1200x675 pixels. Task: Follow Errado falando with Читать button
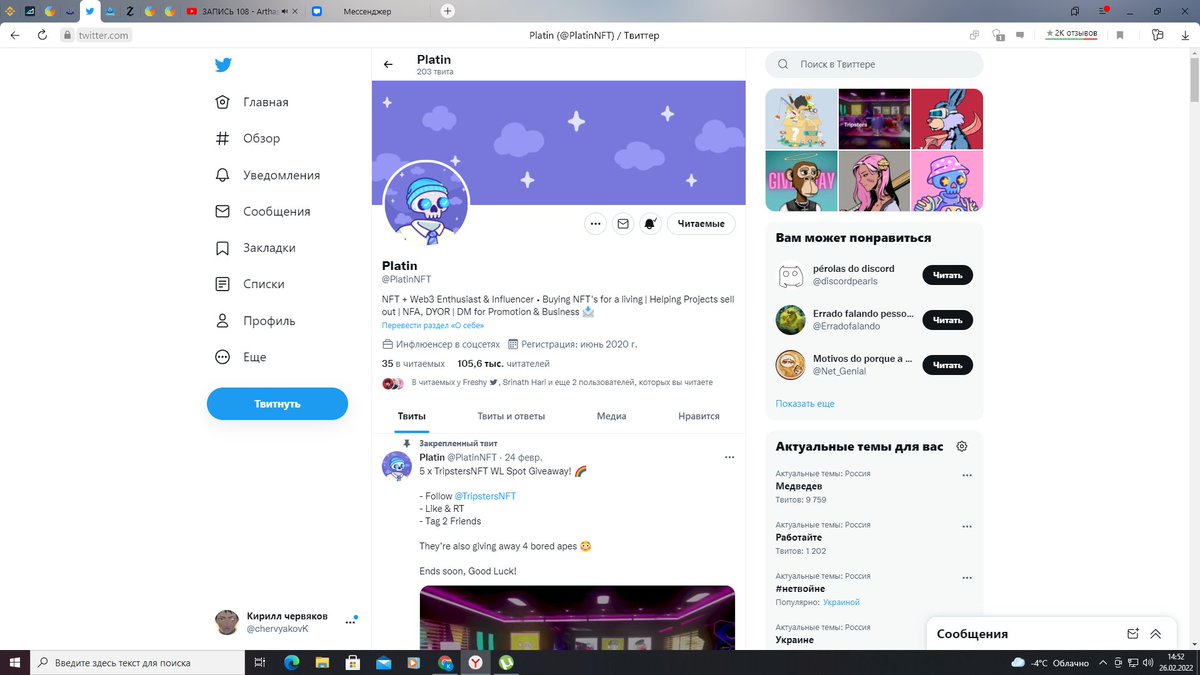click(947, 320)
